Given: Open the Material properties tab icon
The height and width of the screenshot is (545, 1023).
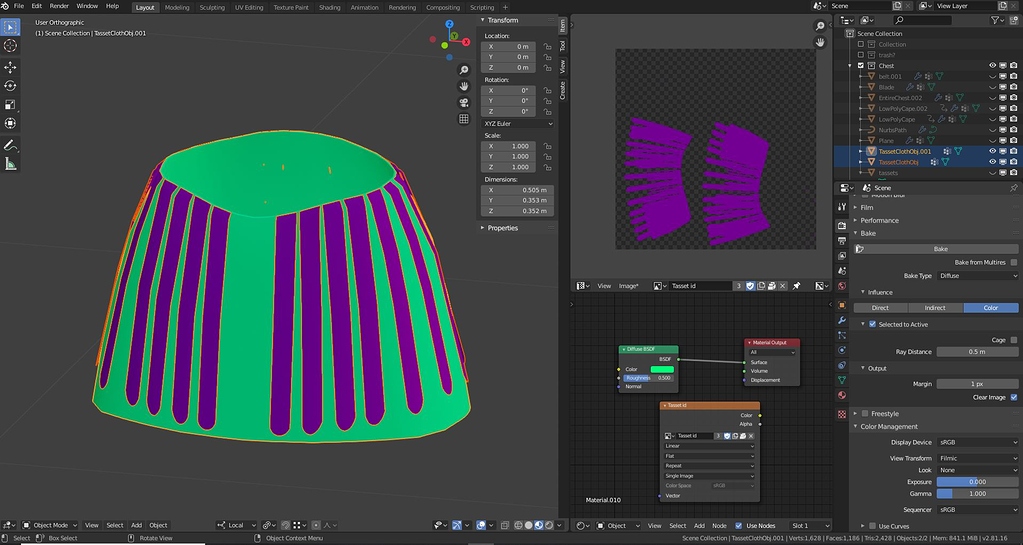Looking at the screenshot, I should [x=842, y=395].
